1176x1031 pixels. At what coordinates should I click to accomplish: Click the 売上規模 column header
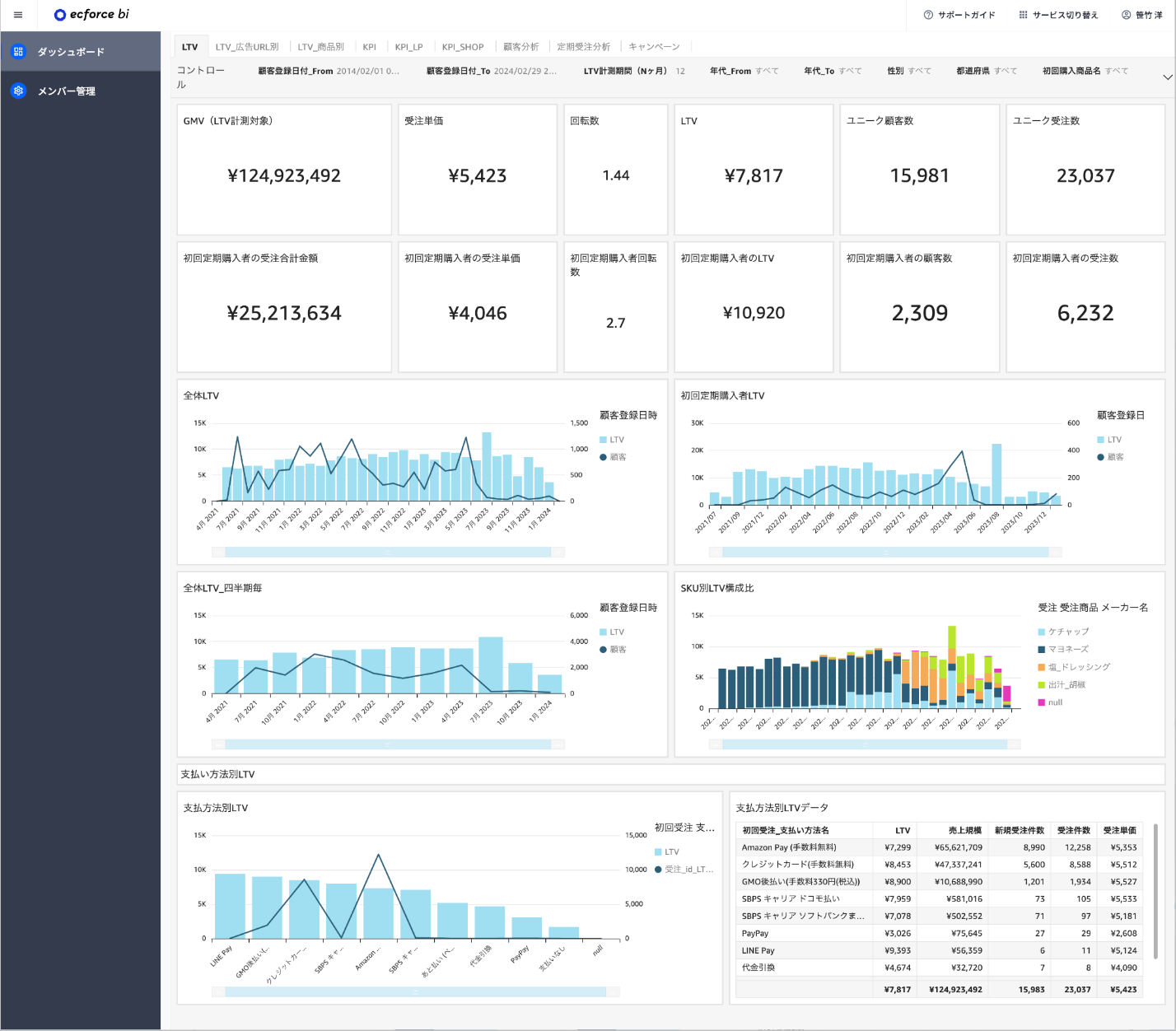[964, 830]
